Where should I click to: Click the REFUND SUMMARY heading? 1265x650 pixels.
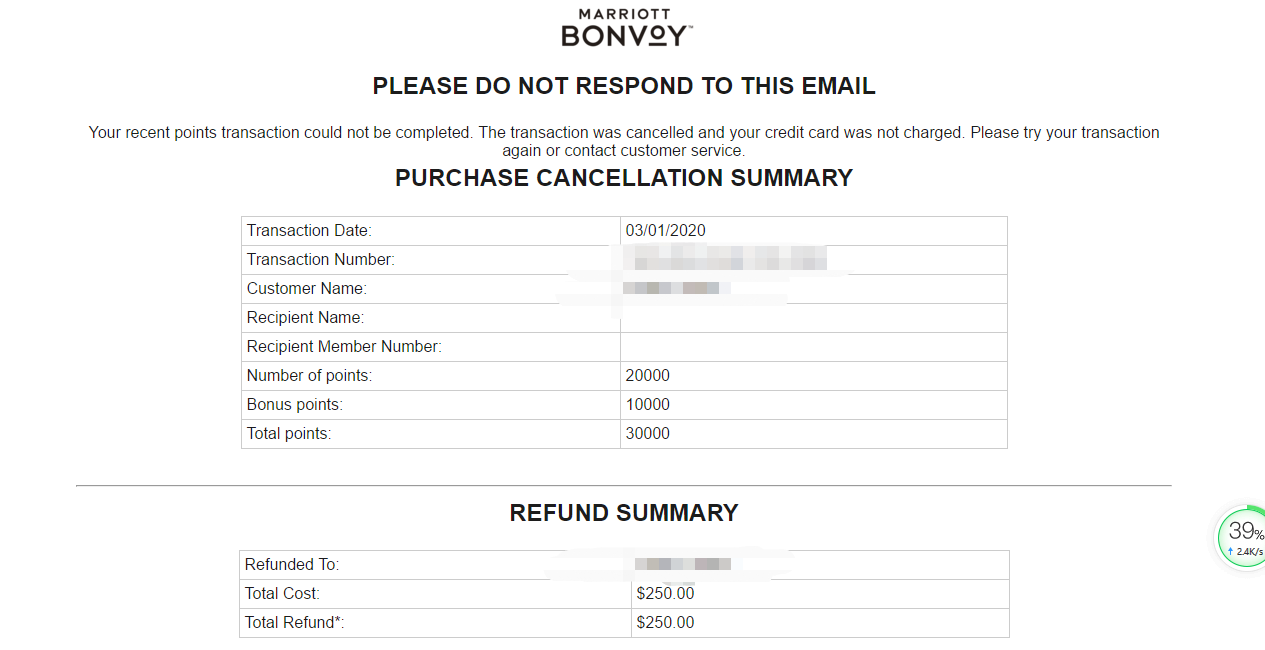[x=624, y=513]
